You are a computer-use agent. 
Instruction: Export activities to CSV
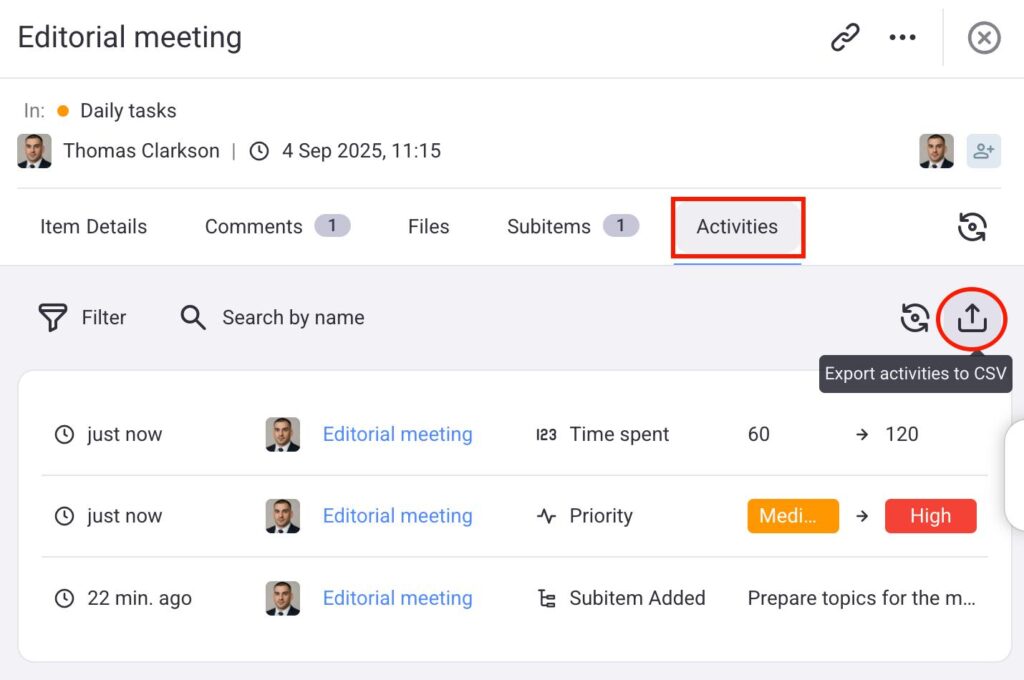point(972,319)
